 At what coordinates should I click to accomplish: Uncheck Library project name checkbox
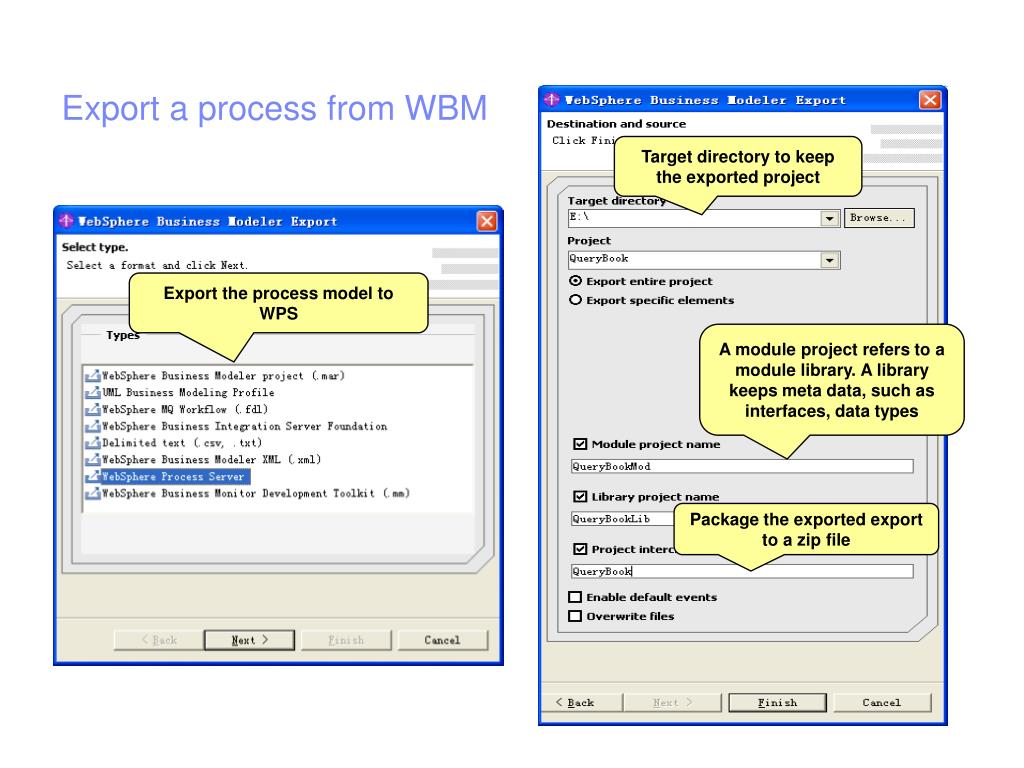pyautogui.click(x=580, y=496)
